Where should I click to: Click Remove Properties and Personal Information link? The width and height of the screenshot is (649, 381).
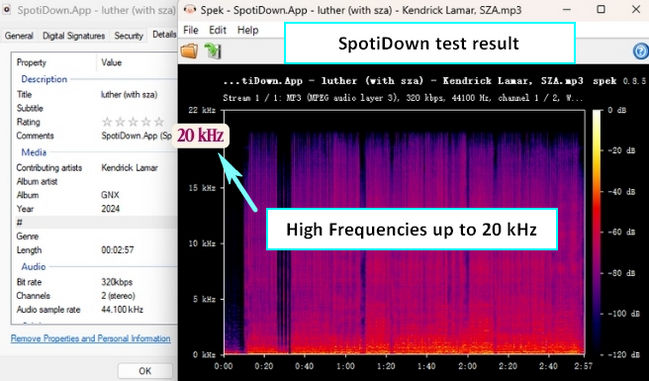91,338
